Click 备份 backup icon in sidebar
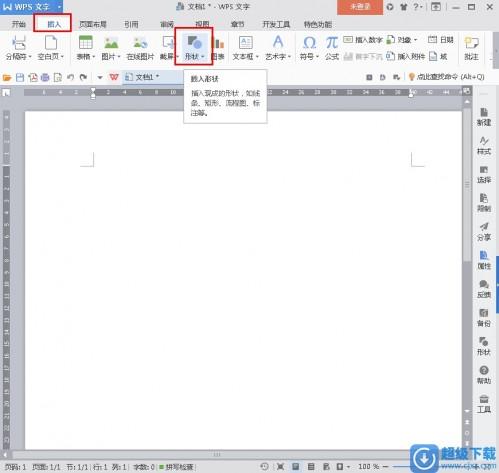The image size is (499, 473). click(x=484, y=318)
